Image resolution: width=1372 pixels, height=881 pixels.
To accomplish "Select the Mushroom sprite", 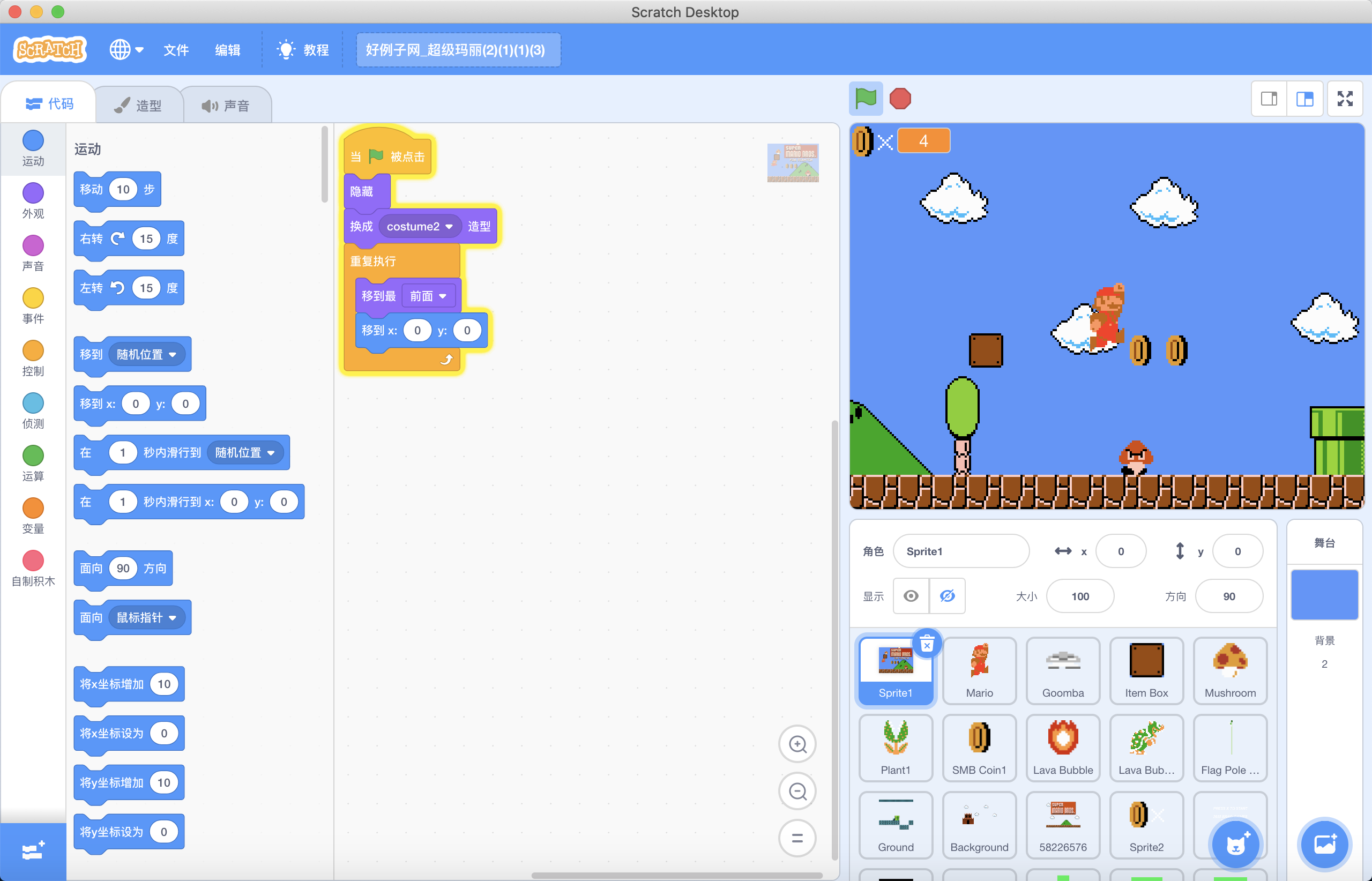I will (x=1229, y=670).
